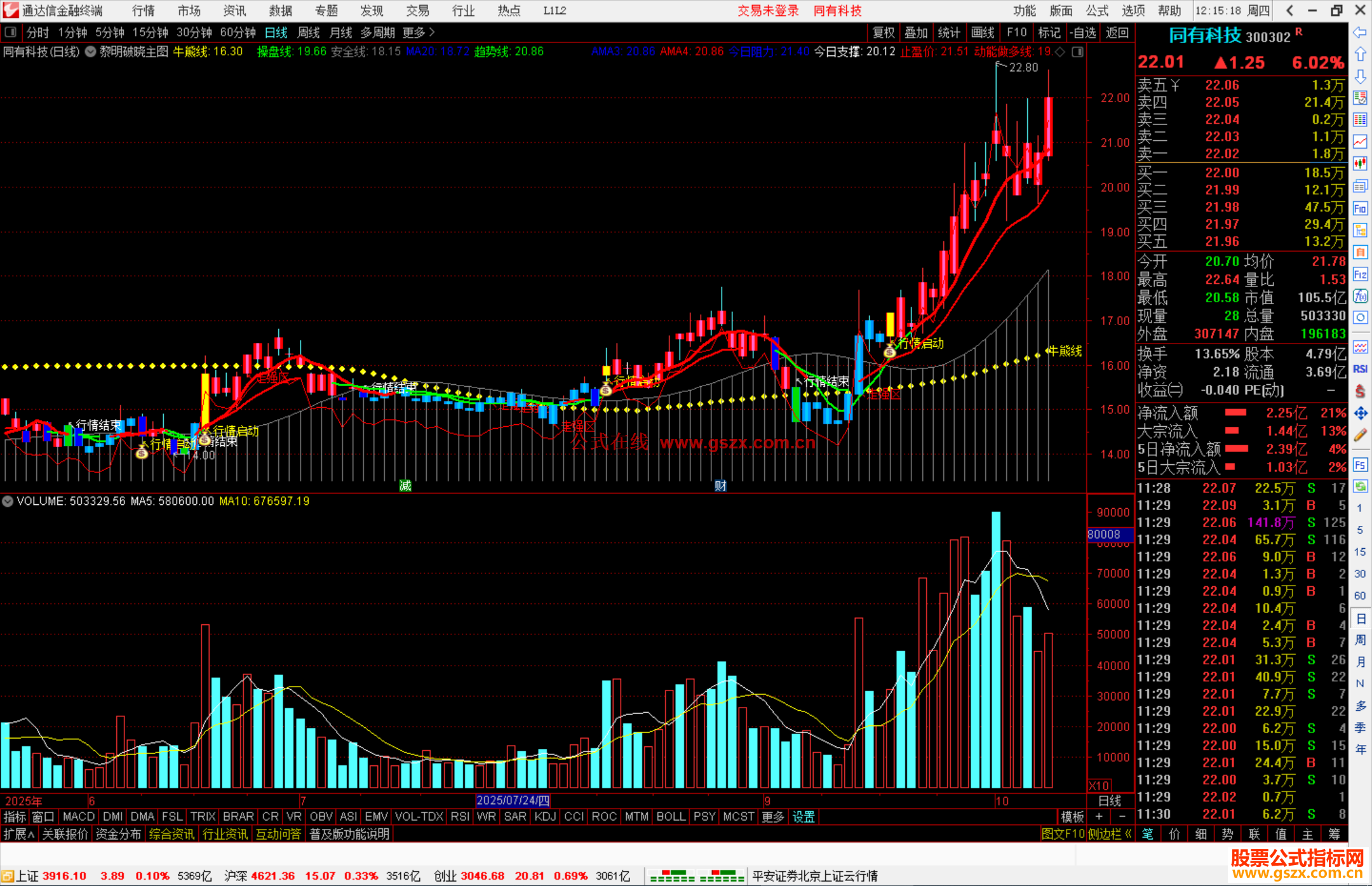Click the 设置 indicator settings link
The image size is (1372, 886).
point(803,817)
